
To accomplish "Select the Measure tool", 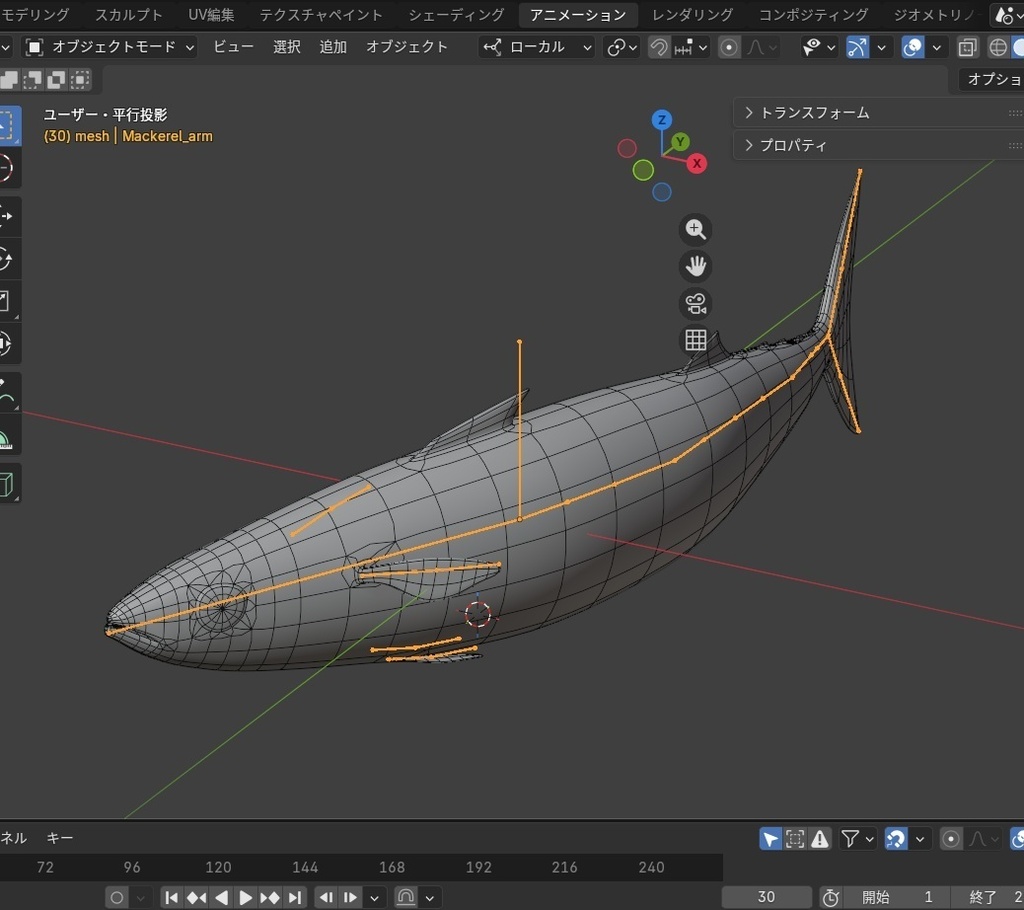I will coord(7,434).
